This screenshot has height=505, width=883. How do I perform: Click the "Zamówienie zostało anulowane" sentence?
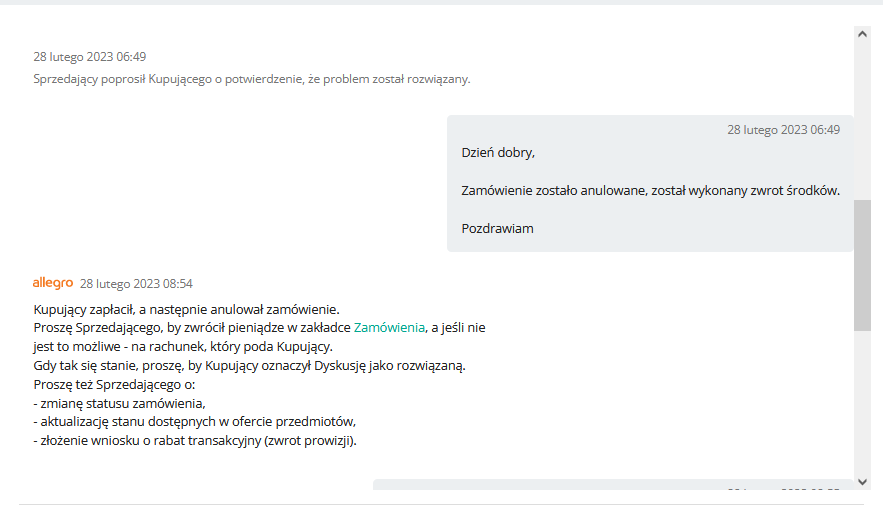pyautogui.click(x=650, y=190)
